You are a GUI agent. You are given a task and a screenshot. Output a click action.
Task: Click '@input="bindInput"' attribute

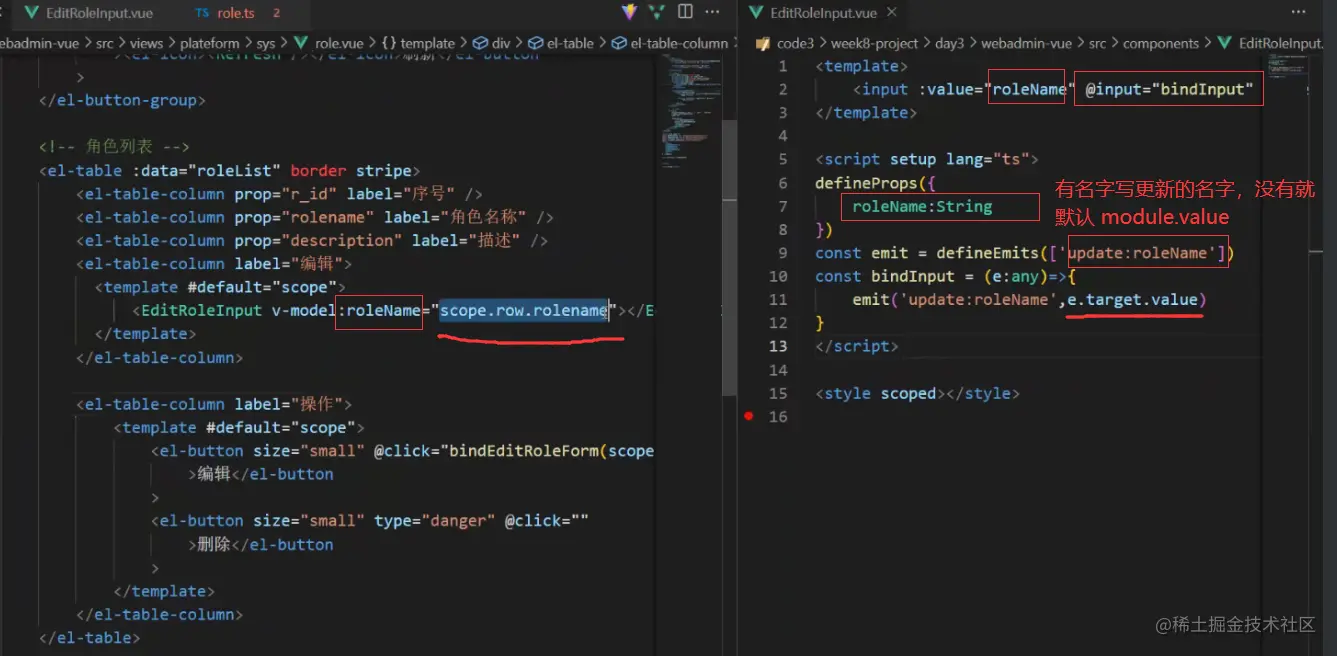pyautogui.click(x=1169, y=89)
